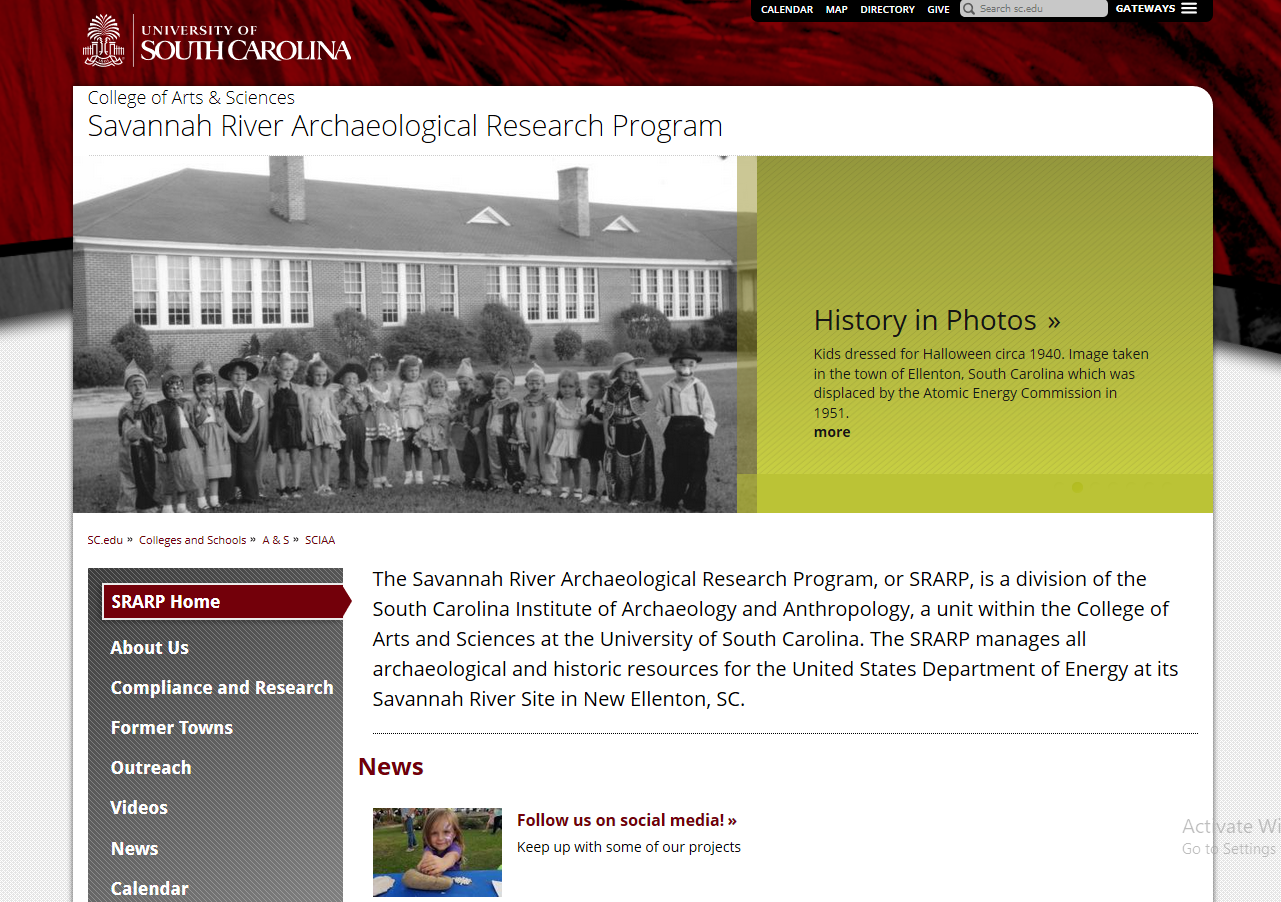The height and width of the screenshot is (902, 1281).
Task: Go to A & S breadcrumb
Action: (x=276, y=540)
